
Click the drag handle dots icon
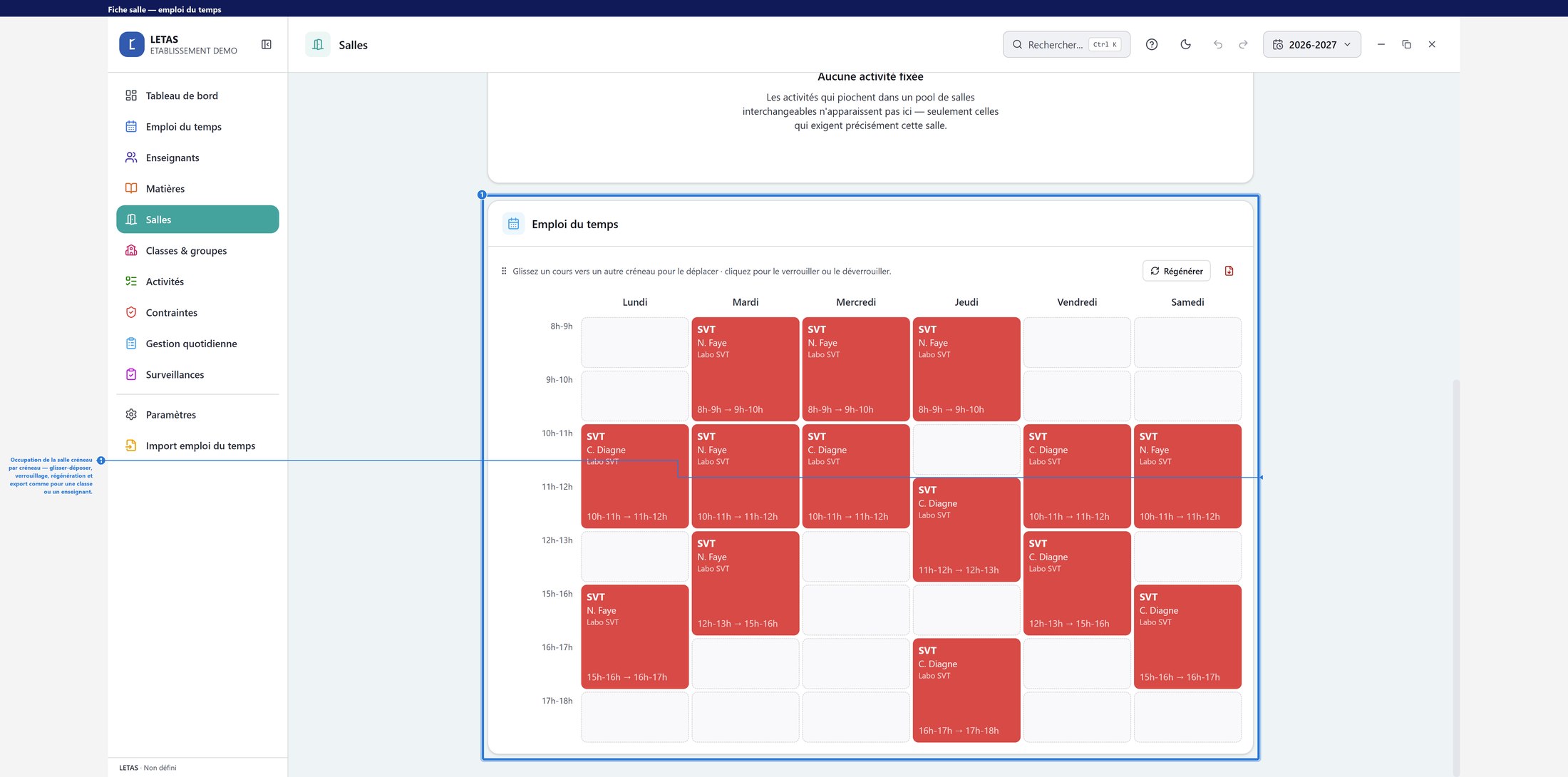point(504,271)
